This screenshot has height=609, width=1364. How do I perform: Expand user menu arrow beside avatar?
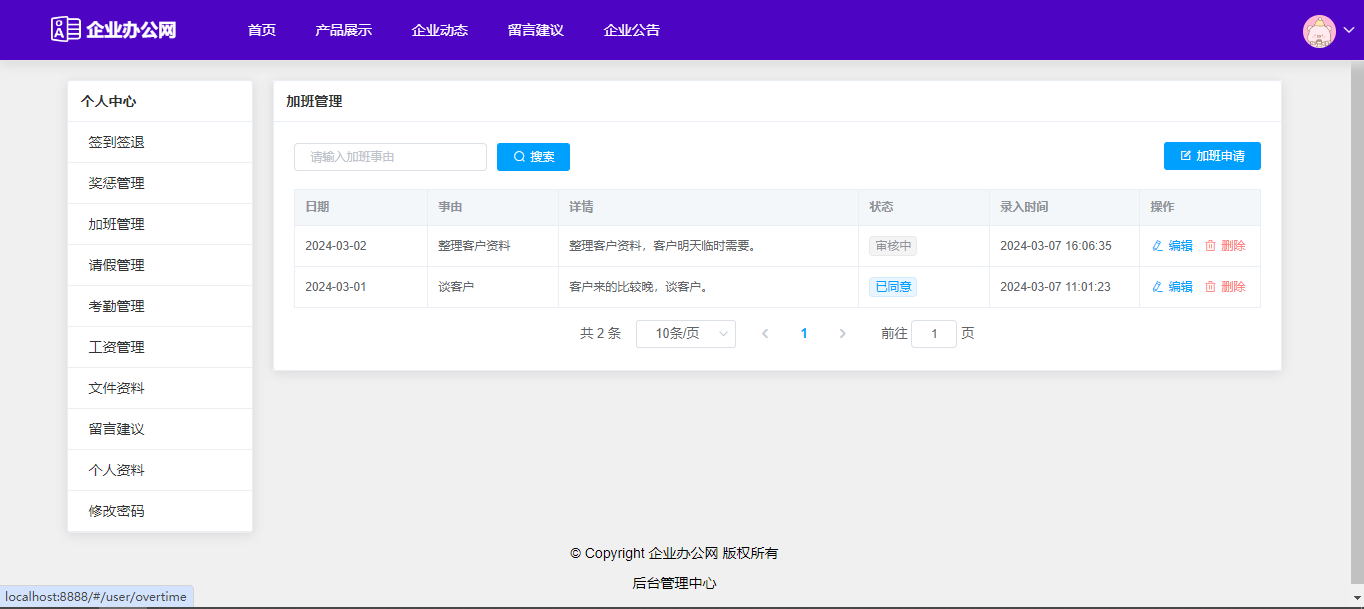[1348, 31]
